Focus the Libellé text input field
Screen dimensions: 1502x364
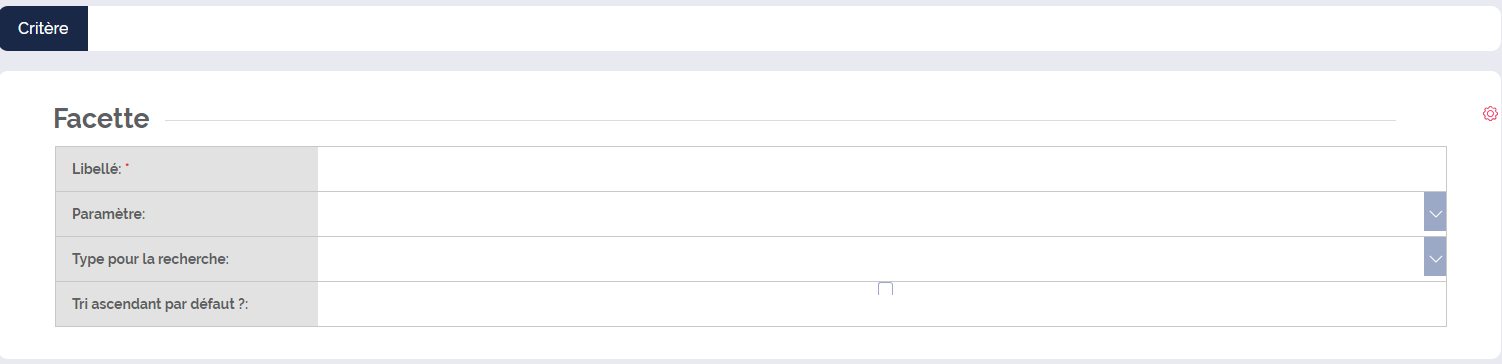(x=881, y=169)
